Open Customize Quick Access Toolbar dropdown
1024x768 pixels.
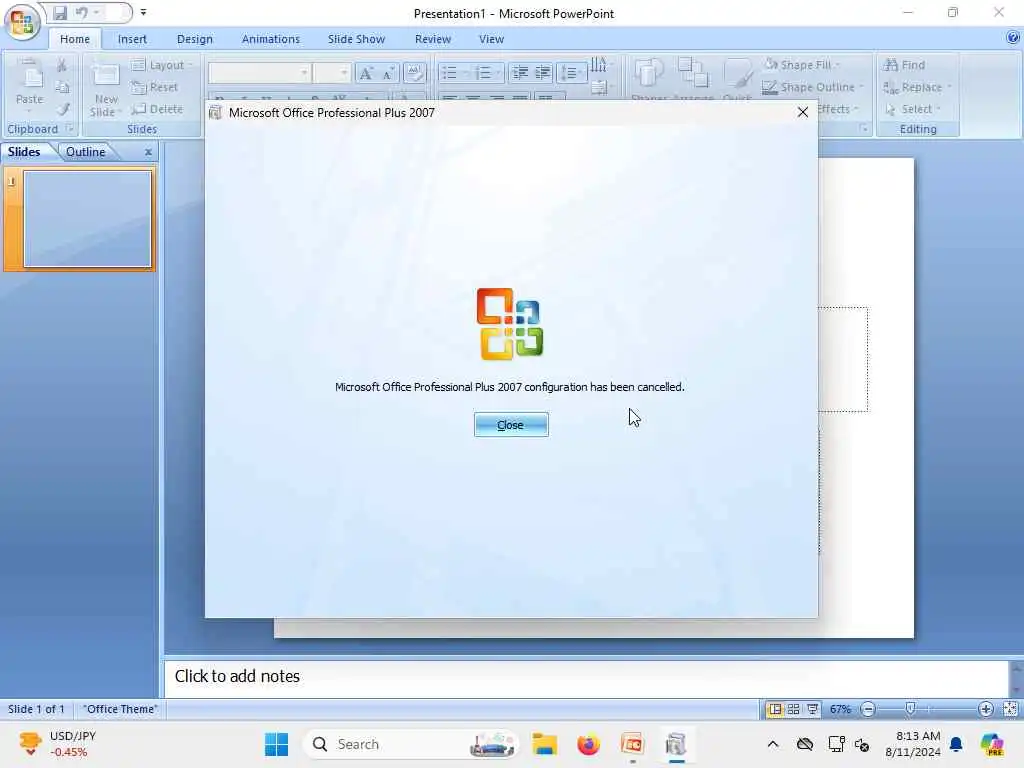coord(144,12)
